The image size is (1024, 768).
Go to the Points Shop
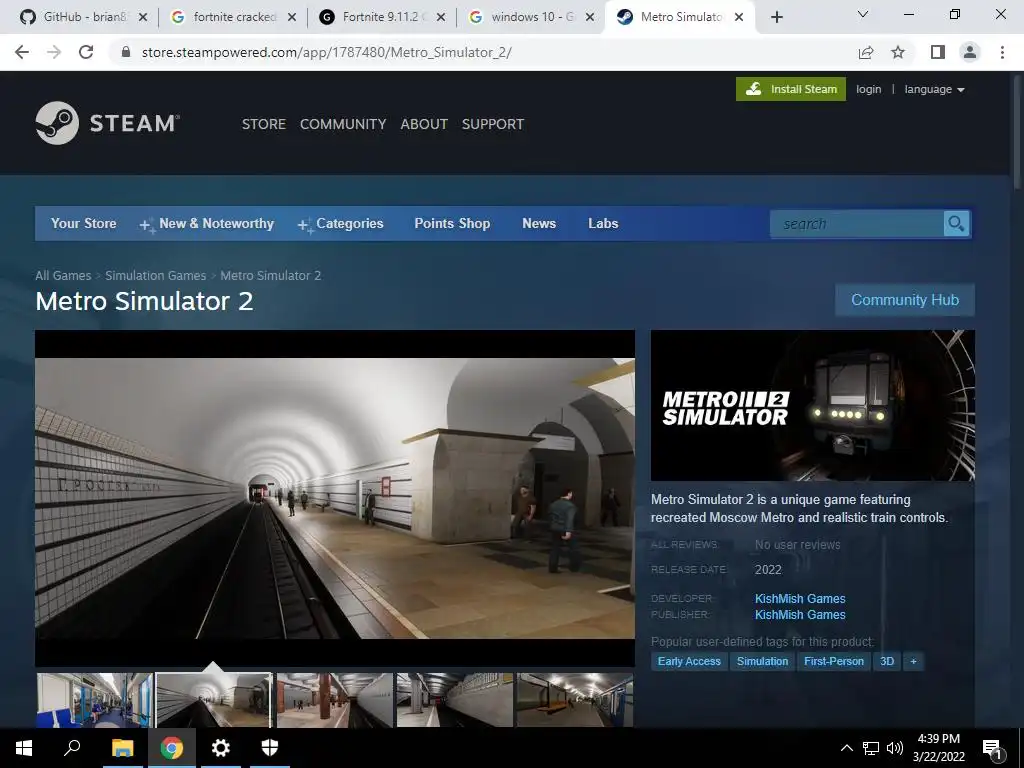coord(452,223)
